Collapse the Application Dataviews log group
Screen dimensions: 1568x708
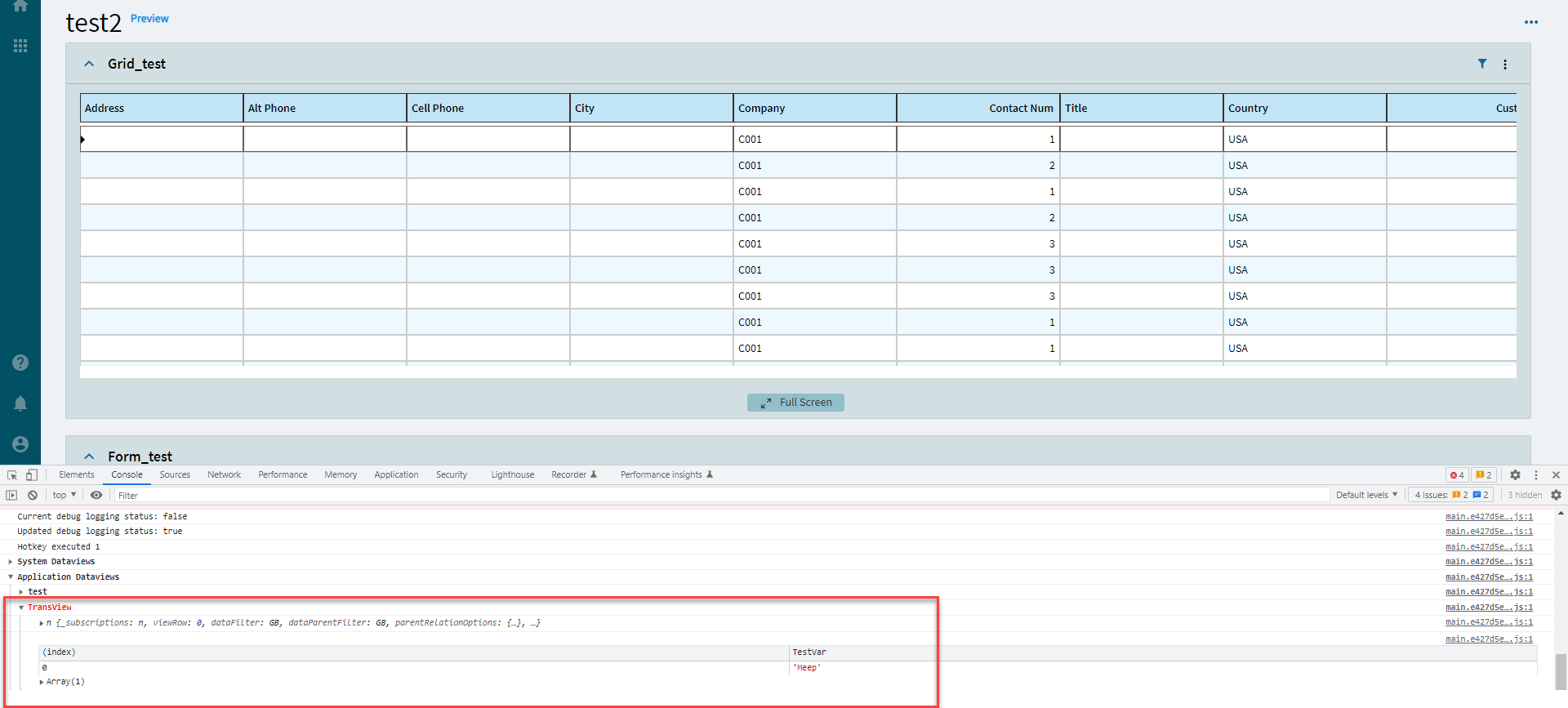[11, 577]
